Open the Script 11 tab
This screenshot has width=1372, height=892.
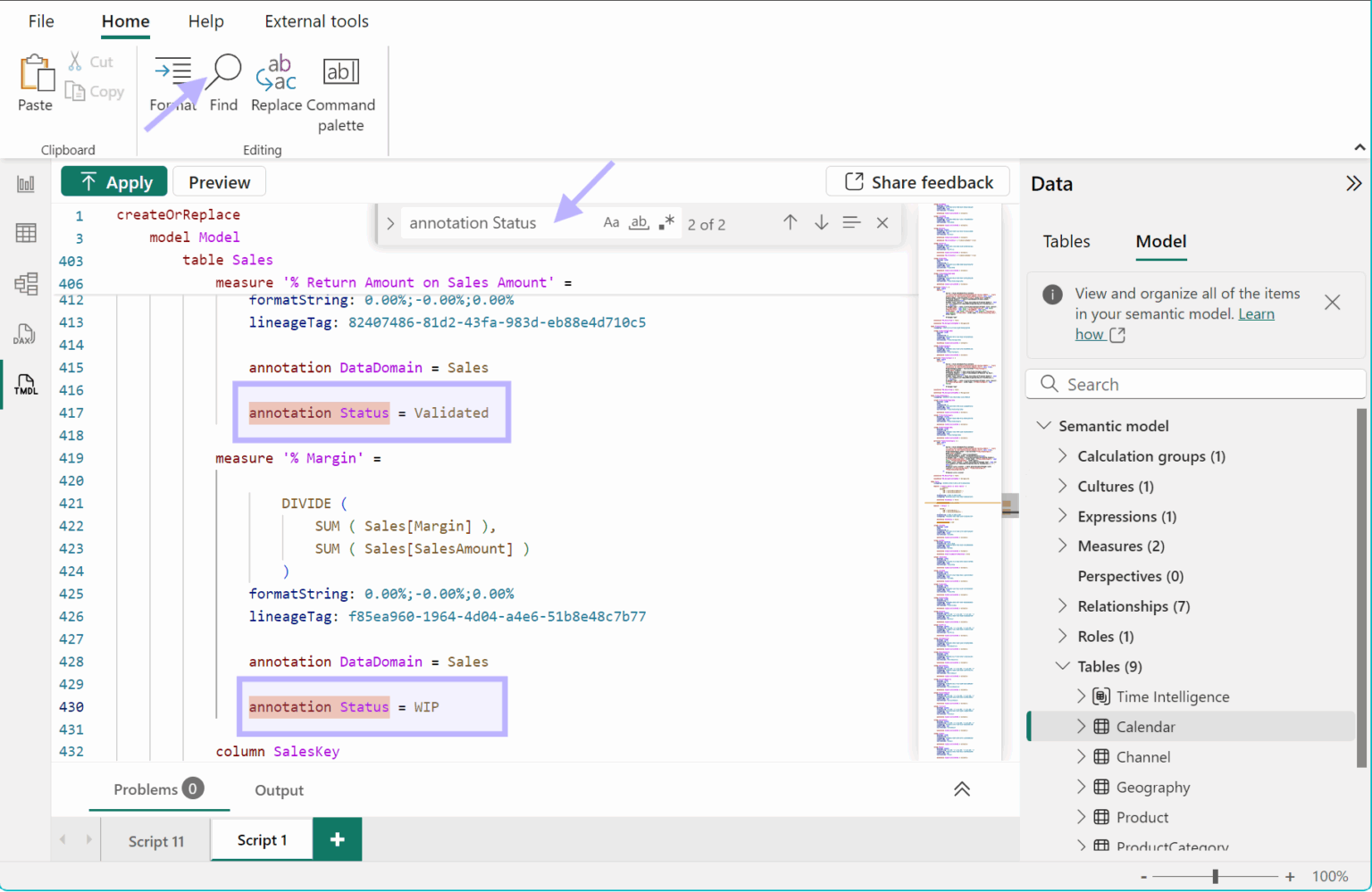155,839
